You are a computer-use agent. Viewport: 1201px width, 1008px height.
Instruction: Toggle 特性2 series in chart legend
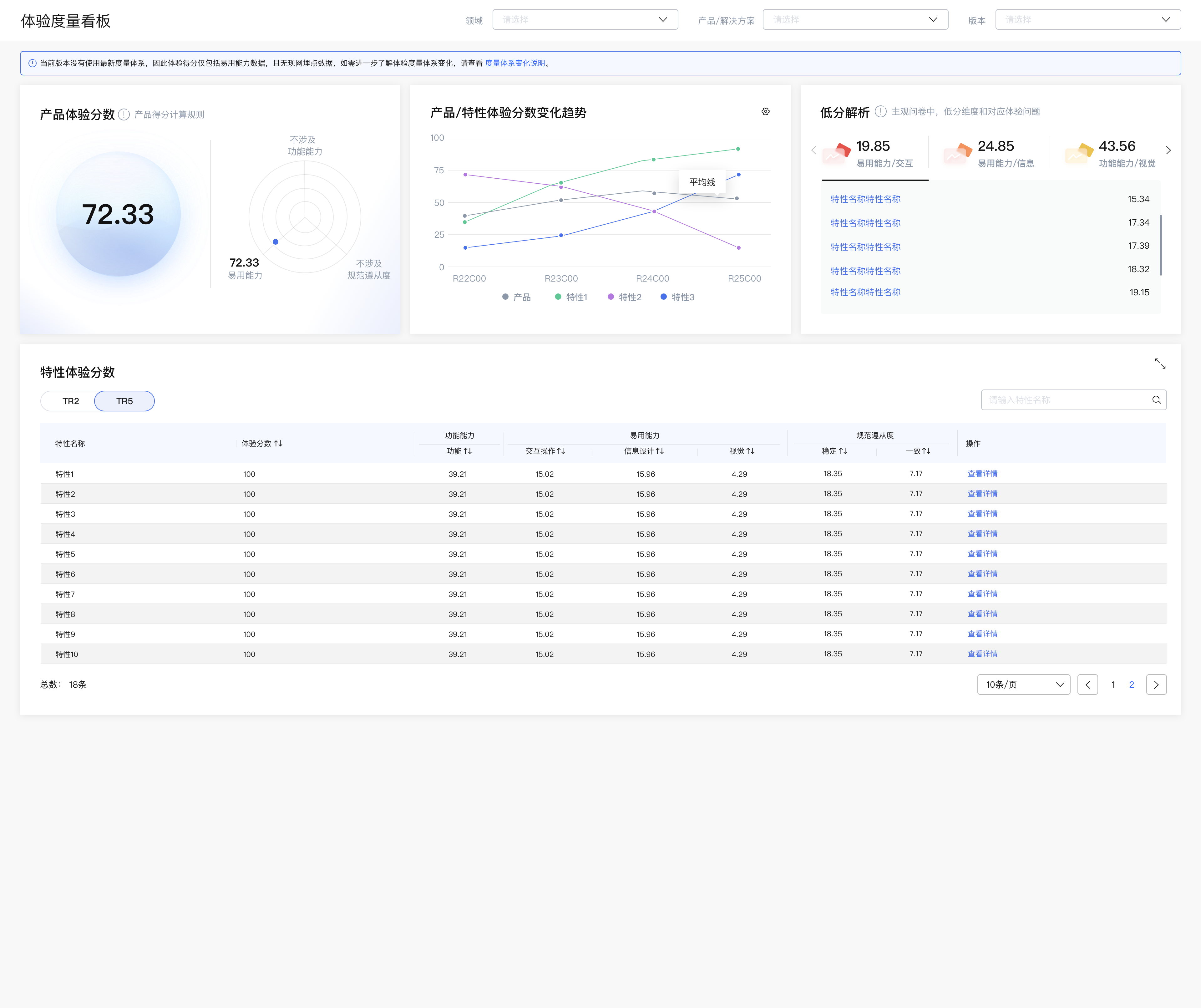pos(625,297)
